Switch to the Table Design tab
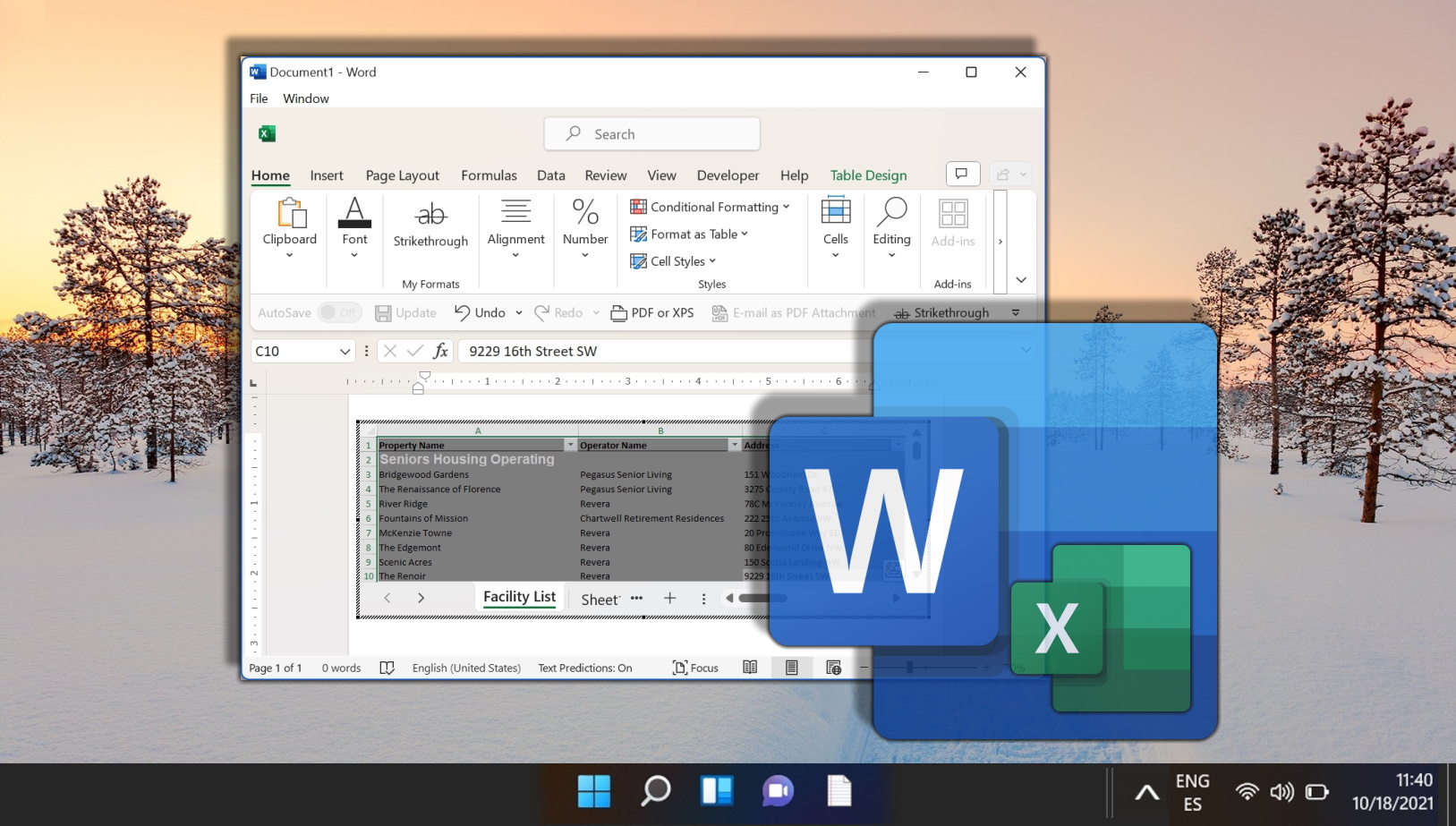The width and height of the screenshot is (1456, 826). pyautogui.click(x=867, y=175)
